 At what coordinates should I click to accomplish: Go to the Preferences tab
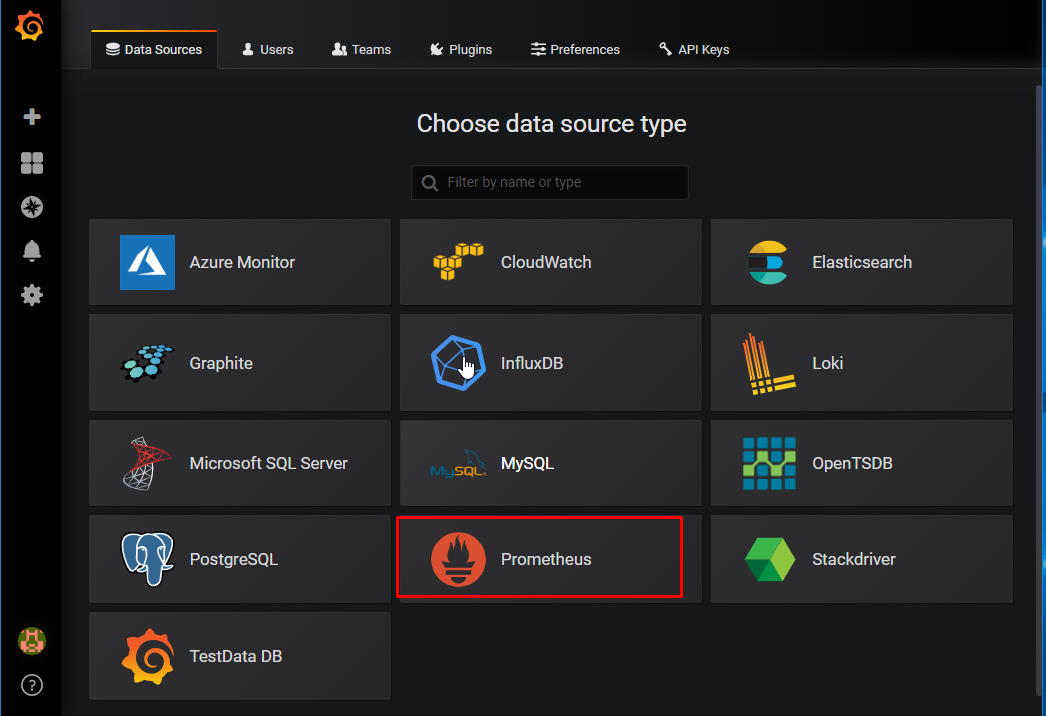(575, 49)
